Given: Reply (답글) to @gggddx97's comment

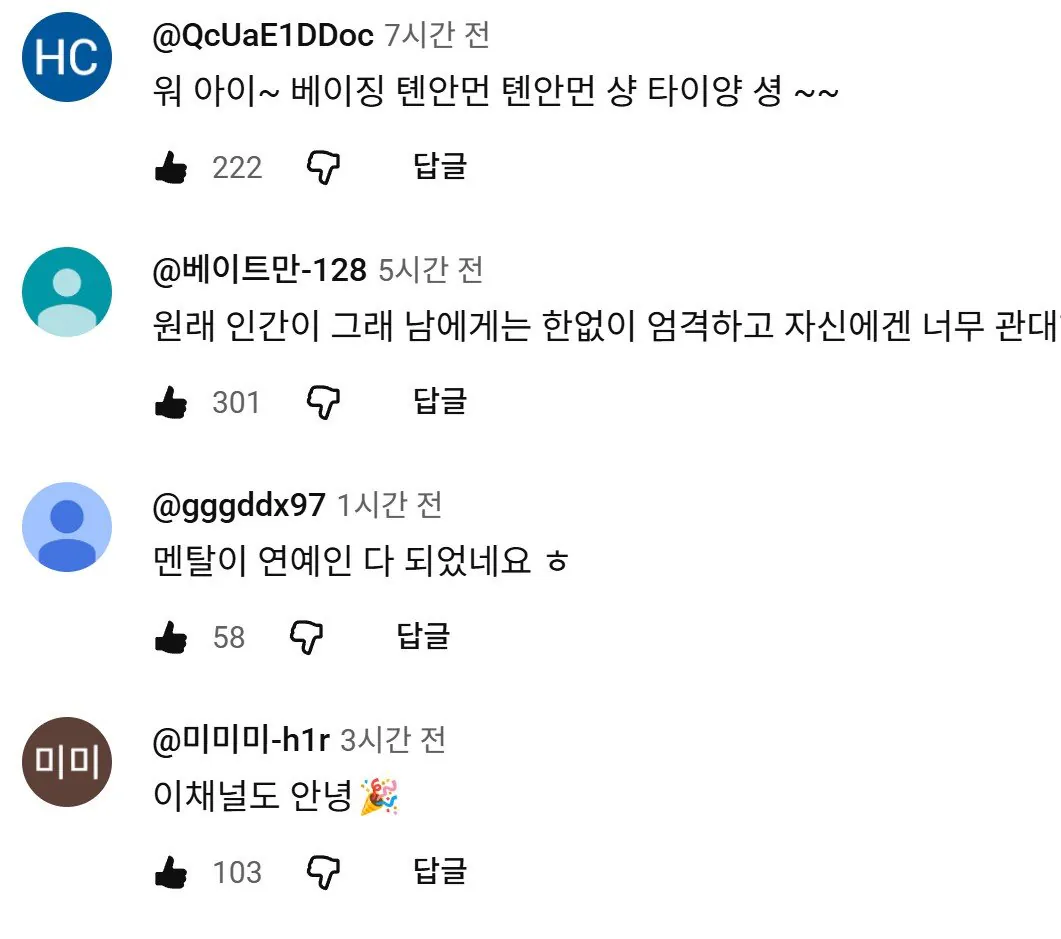Looking at the screenshot, I should pyautogui.click(x=423, y=635).
